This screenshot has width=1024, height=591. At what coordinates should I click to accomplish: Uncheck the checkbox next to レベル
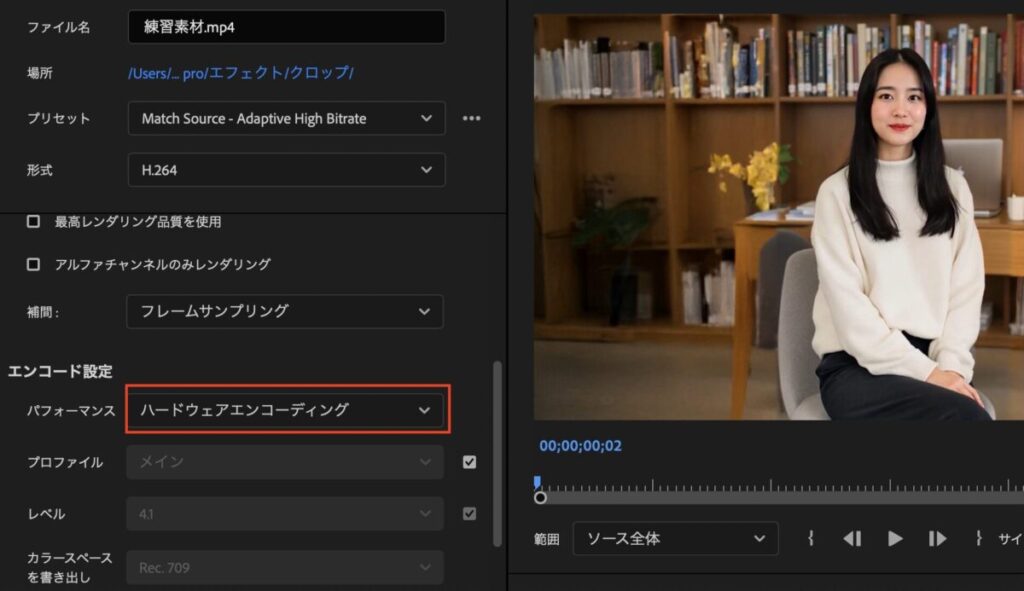[x=469, y=513]
